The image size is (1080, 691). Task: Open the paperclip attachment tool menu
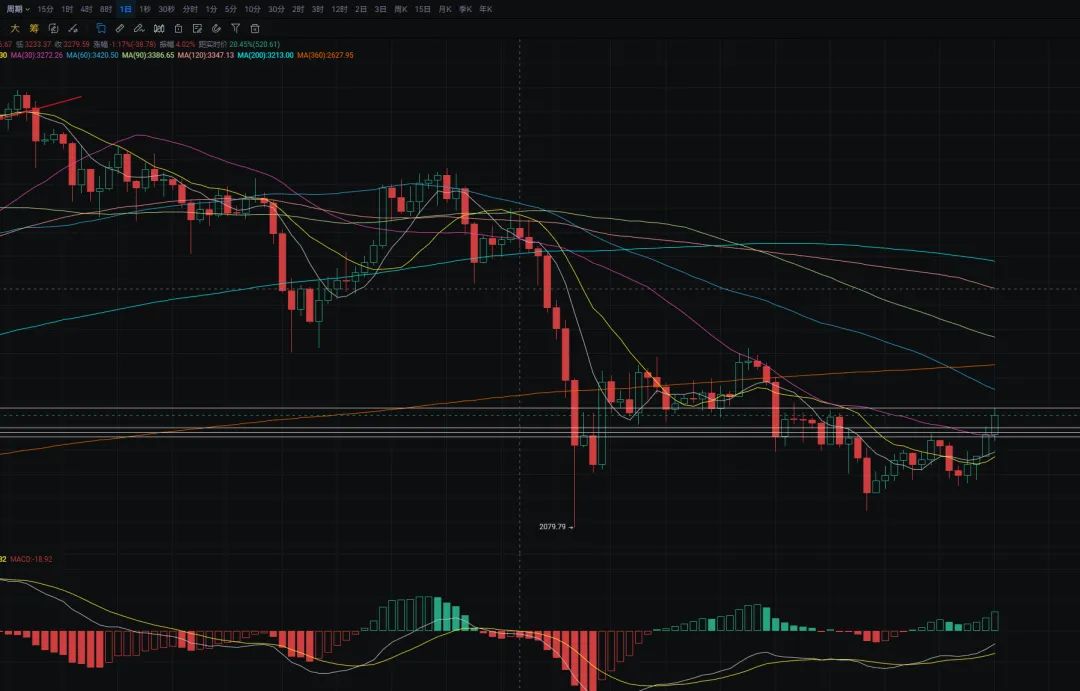click(215, 28)
